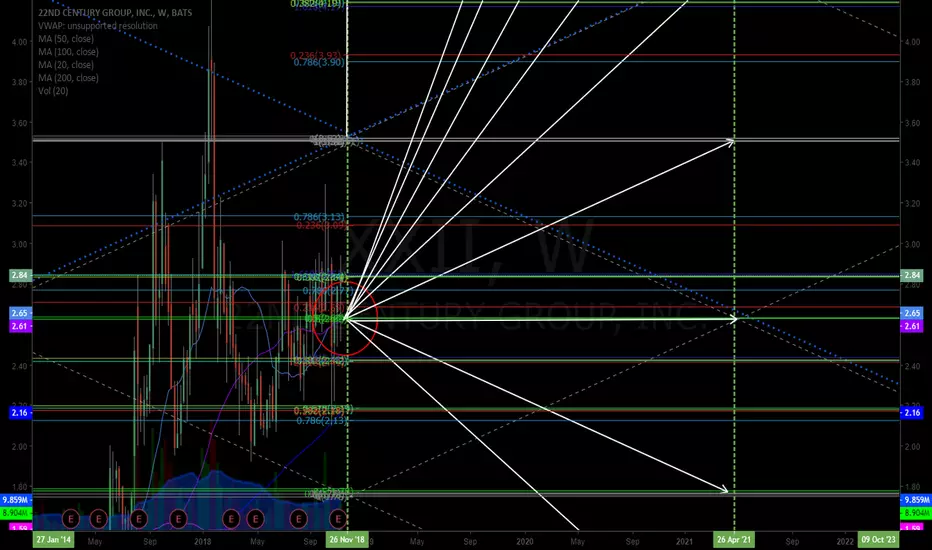Image resolution: width=932 pixels, height=550 pixels.
Task: Select the 0.236(3.93) Fibonacci level label
Action: (316, 55)
